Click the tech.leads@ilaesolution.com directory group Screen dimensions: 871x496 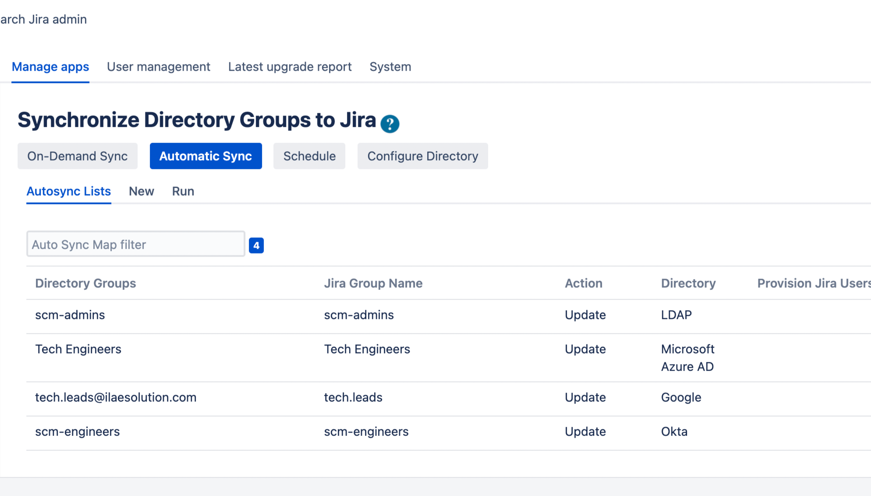click(115, 397)
